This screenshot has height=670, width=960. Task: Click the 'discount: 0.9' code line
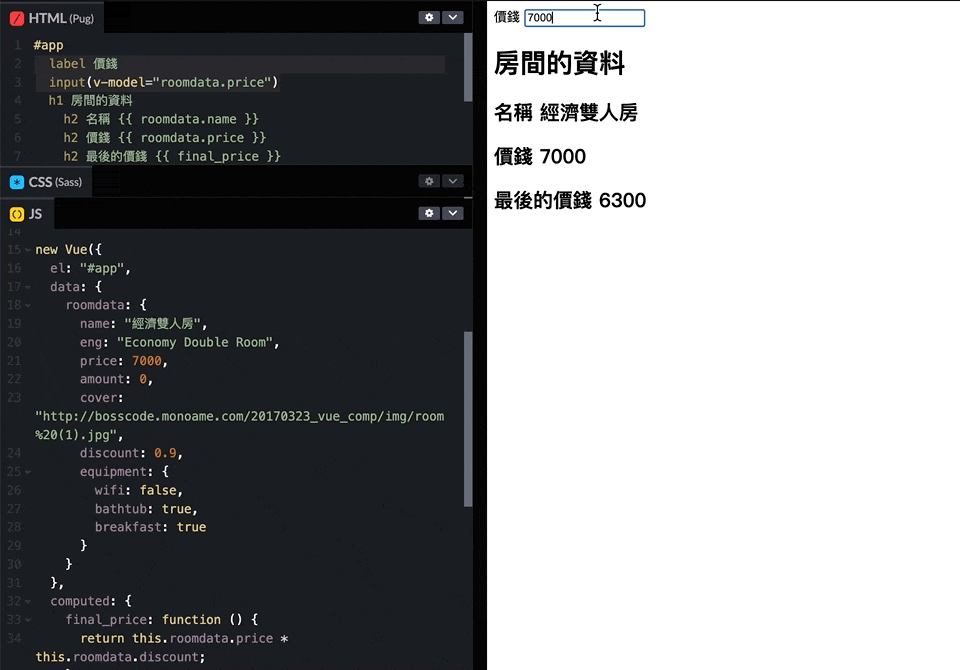coord(131,453)
